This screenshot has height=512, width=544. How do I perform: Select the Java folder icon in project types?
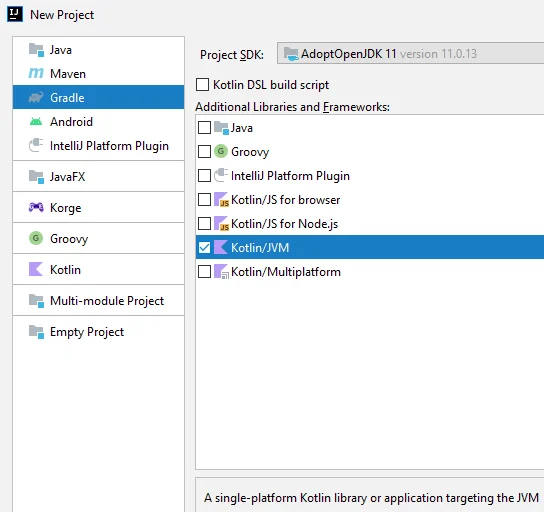(36, 50)
